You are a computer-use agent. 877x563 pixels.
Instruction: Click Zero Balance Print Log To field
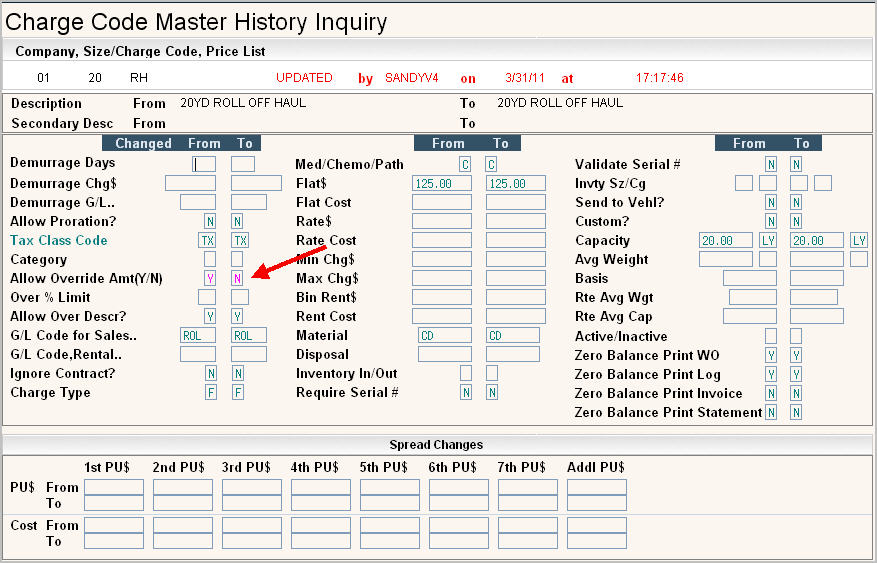coord(796,374)
